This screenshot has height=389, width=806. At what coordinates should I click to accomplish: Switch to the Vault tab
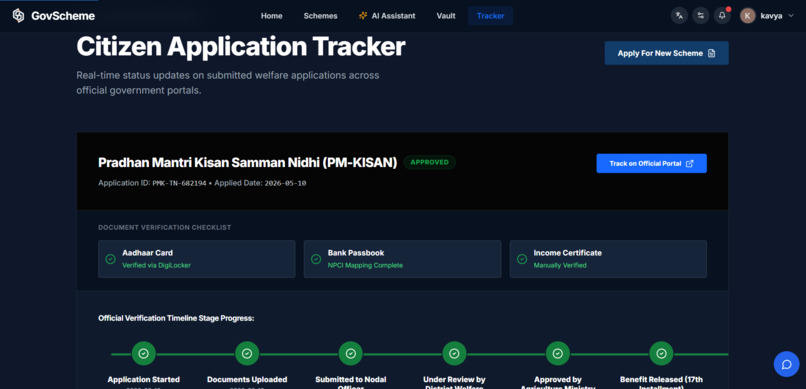click(x=446, y=16)
